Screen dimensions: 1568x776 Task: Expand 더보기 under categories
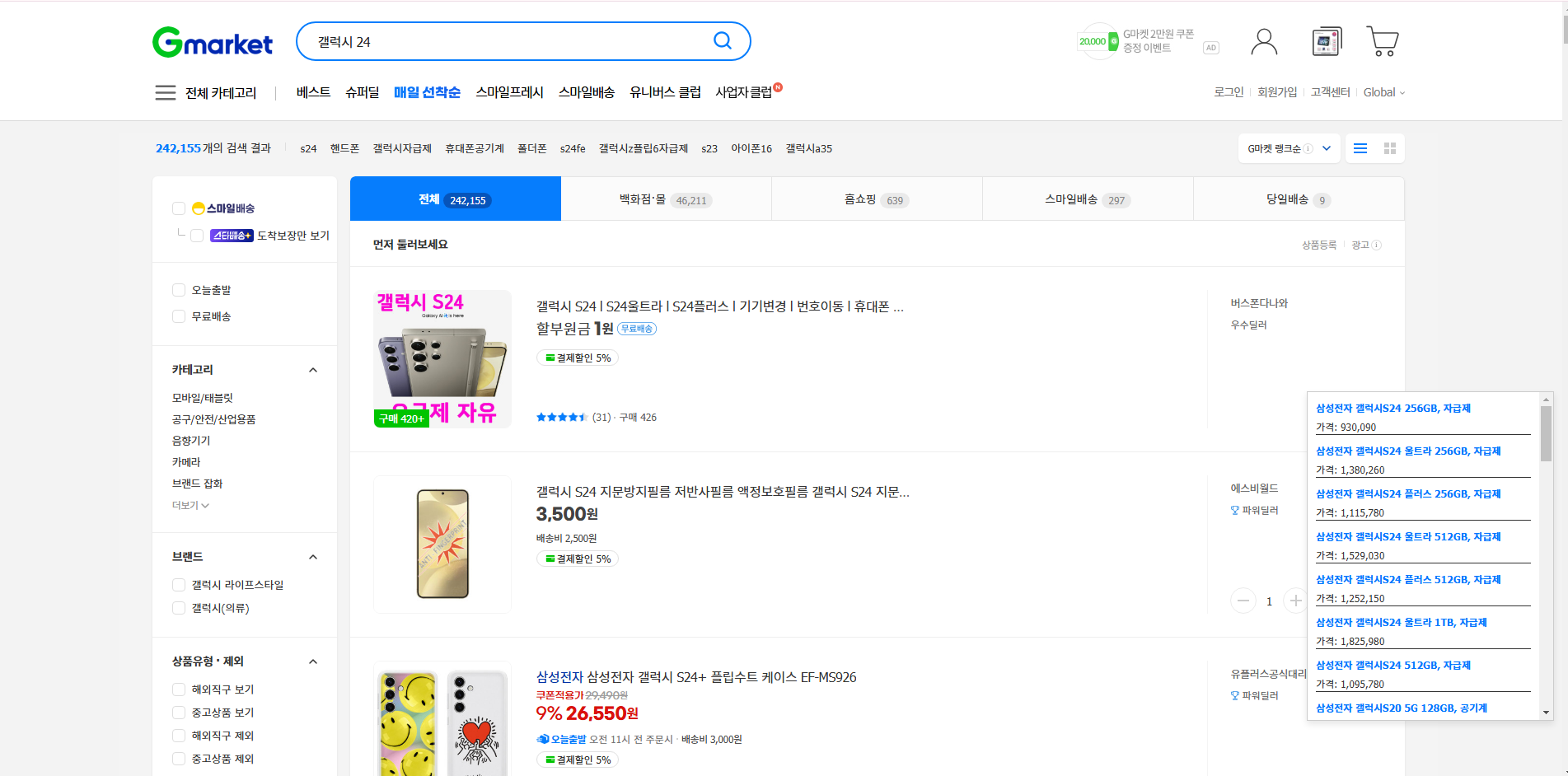point(190,505)
